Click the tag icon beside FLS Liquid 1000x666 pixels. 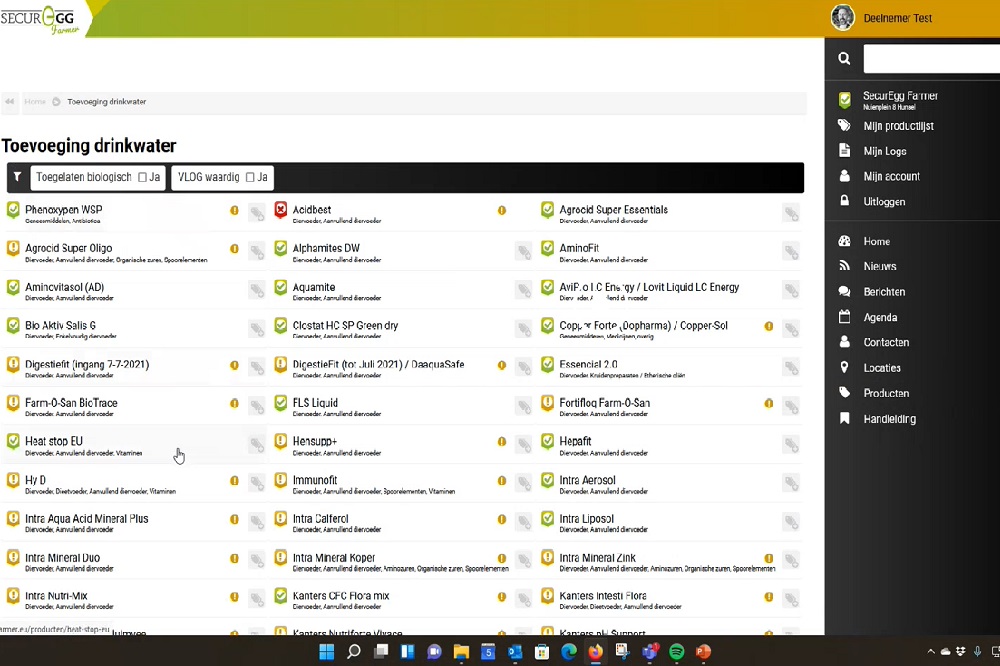tap(524, 406)
